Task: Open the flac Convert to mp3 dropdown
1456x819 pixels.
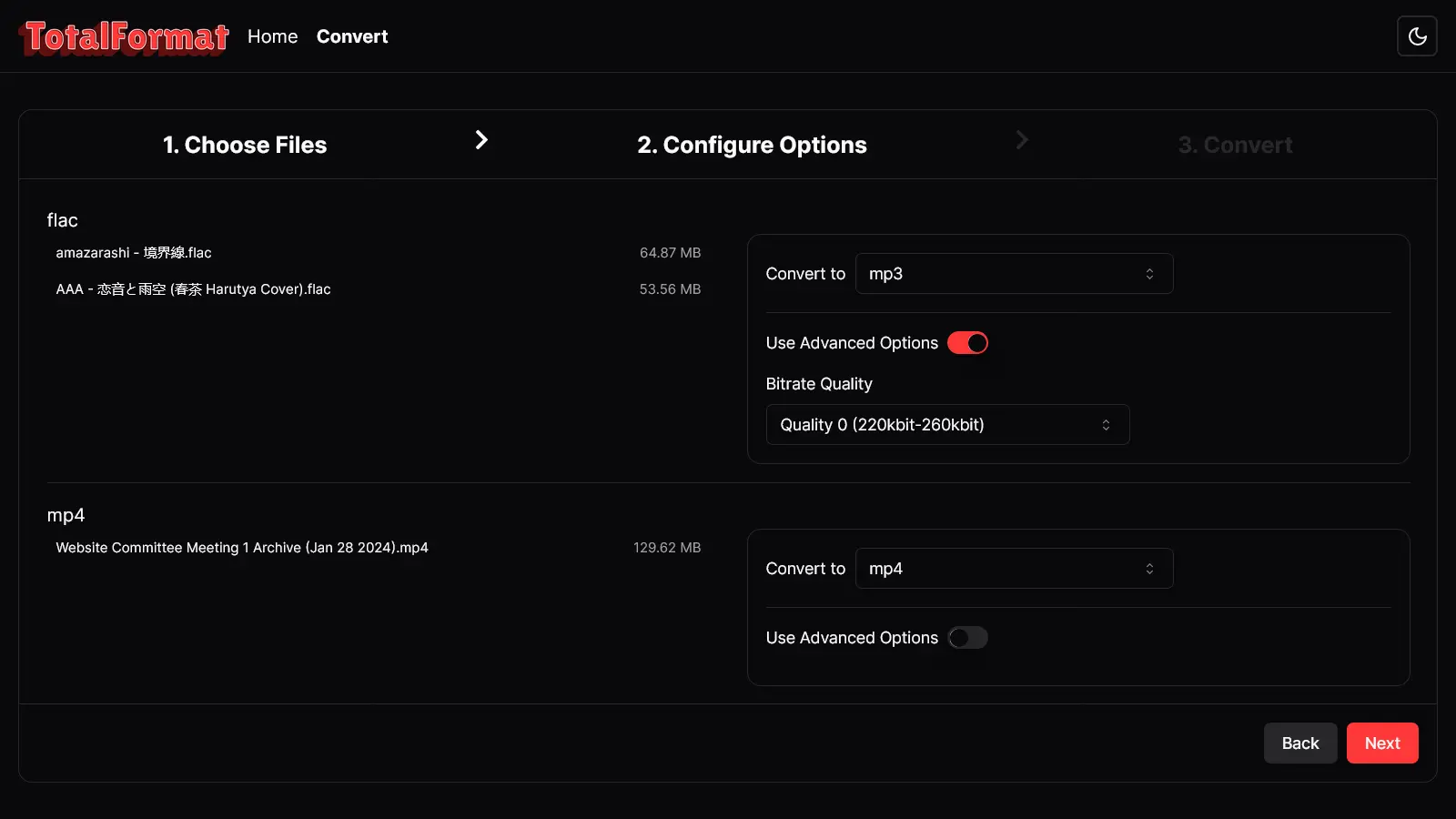Action: 1014,274
